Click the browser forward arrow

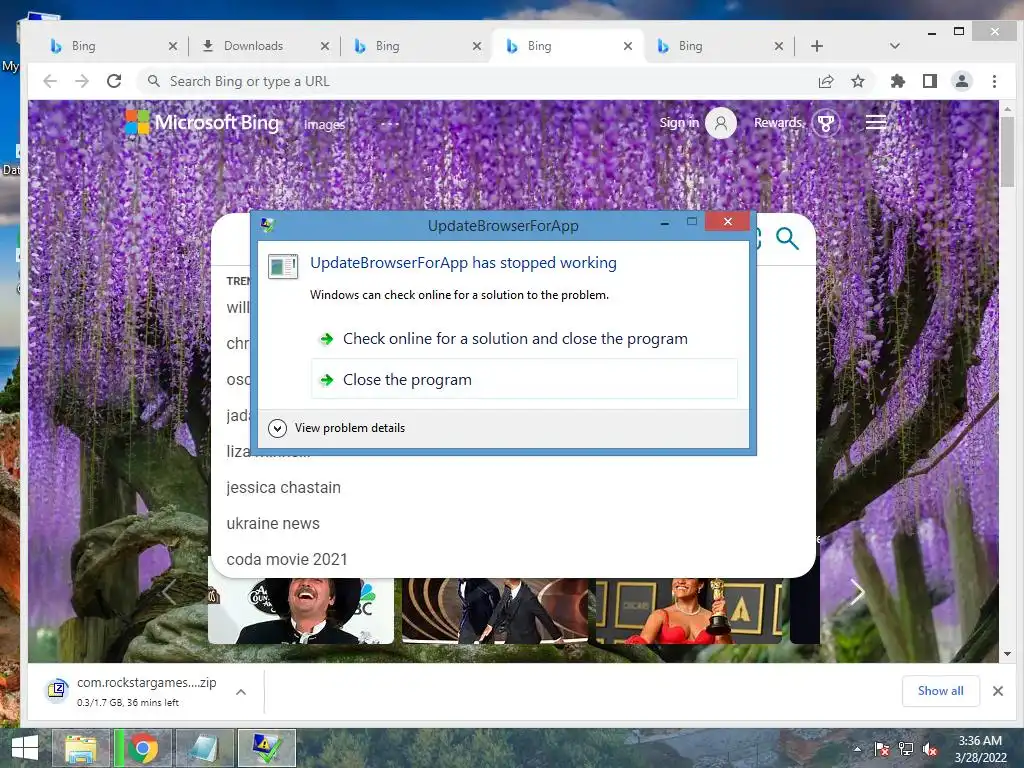pos(82,81)
